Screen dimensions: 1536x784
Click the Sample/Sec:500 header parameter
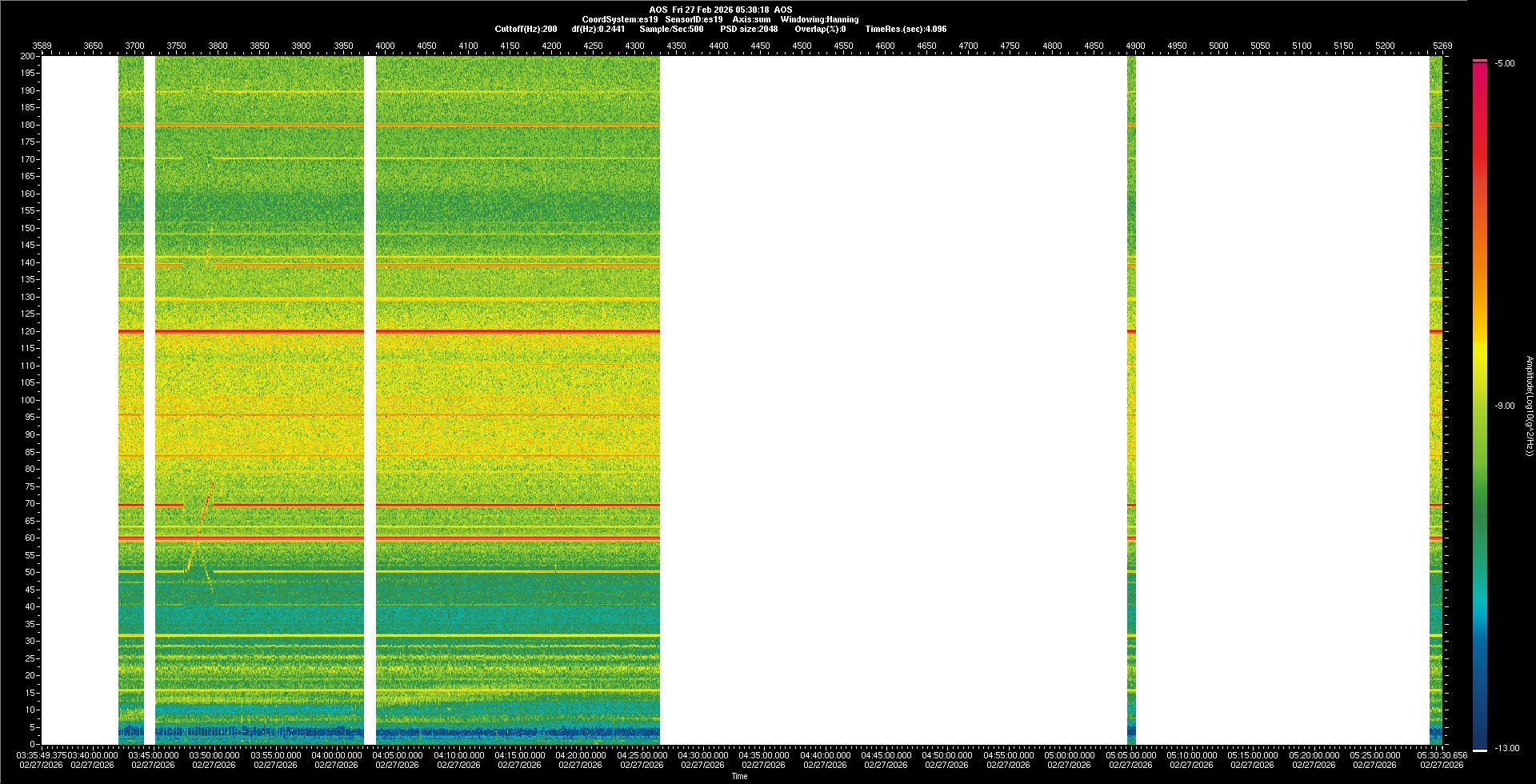[671, 29]
